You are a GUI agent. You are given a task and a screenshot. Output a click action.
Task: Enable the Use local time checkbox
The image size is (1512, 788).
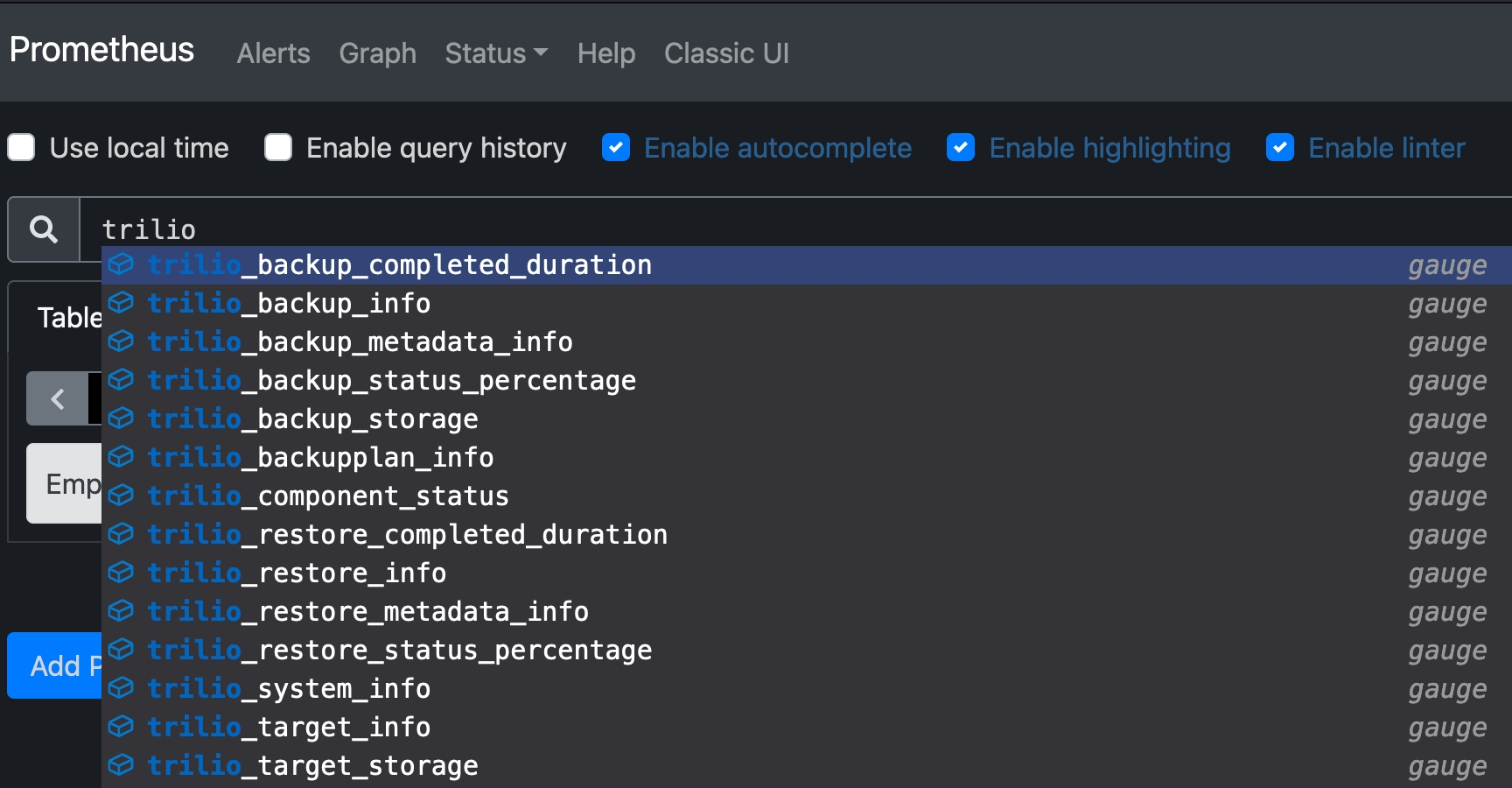[21, 148]
